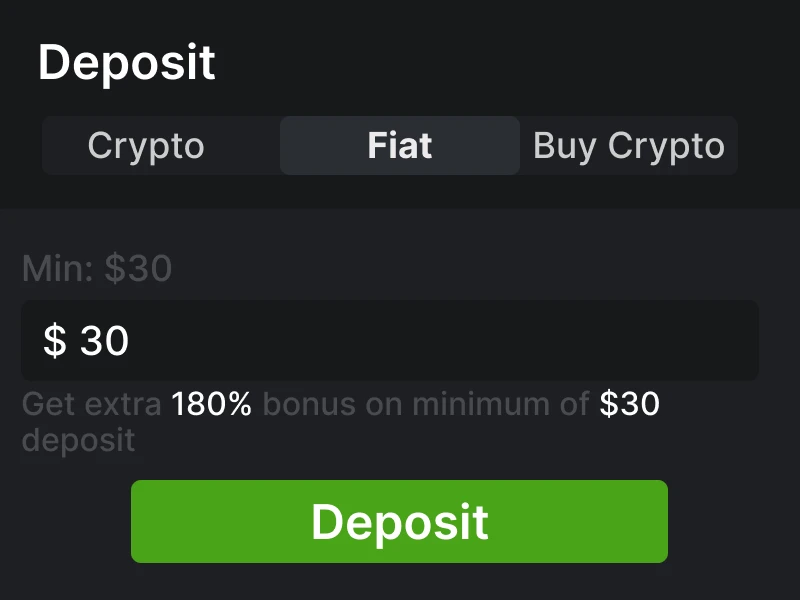Click the Buy Crypto option on the right
The image size is (800, 600).
point(628,146)
